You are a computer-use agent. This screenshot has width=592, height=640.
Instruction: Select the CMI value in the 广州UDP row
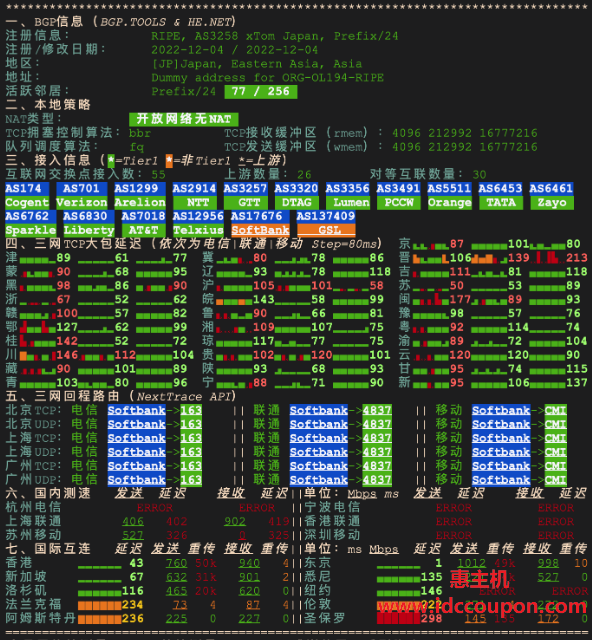(555, 480)
